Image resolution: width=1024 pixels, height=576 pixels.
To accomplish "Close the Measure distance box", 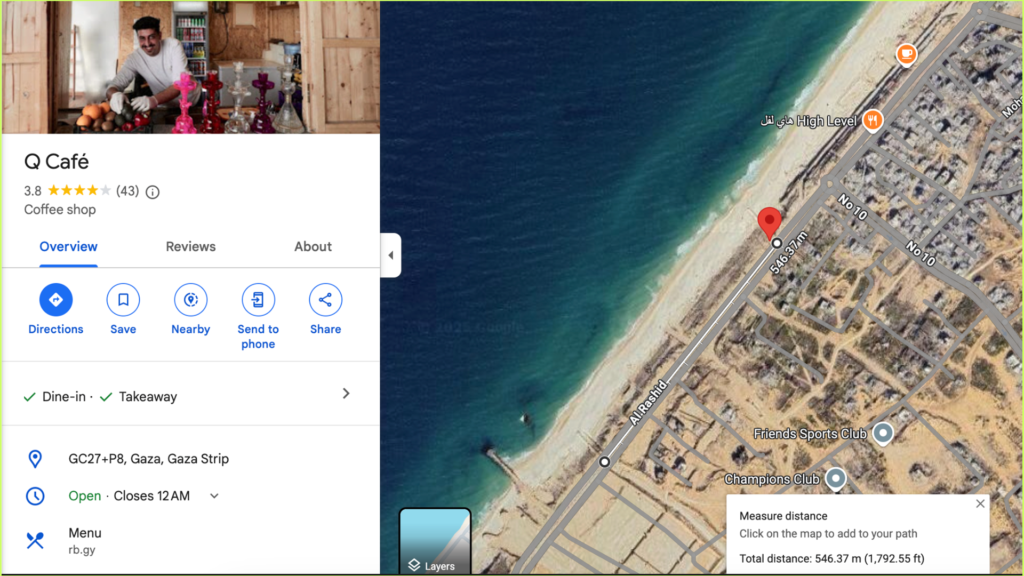I will 980,504.
